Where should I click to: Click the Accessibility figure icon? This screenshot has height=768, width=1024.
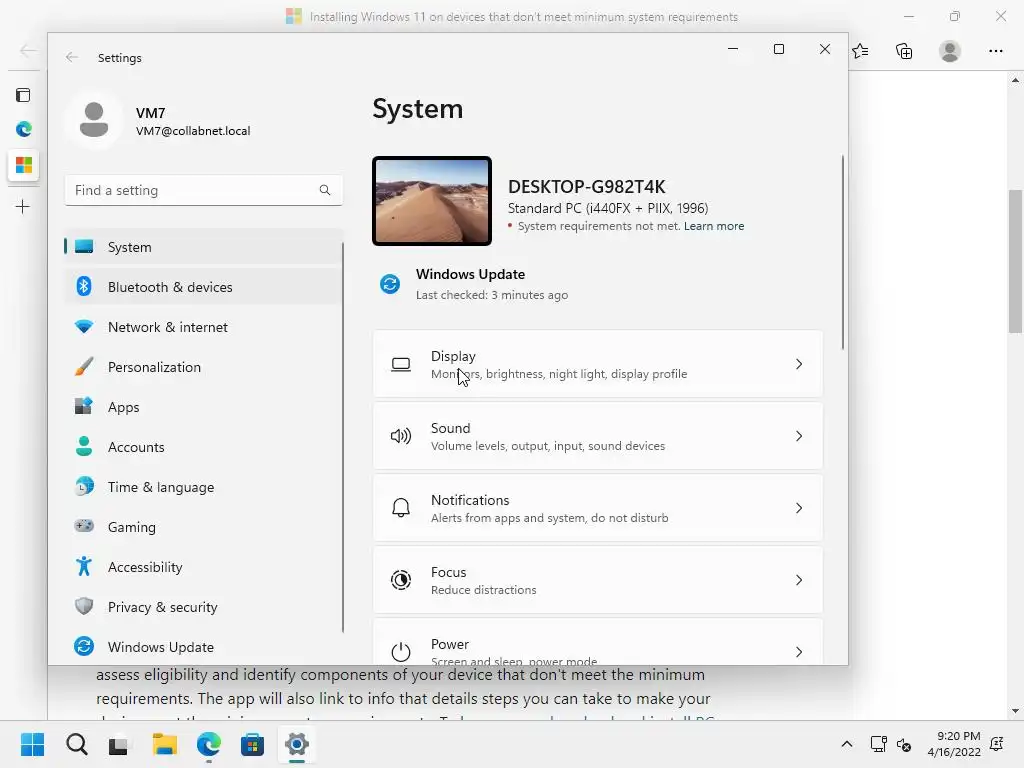click(84, 566)
